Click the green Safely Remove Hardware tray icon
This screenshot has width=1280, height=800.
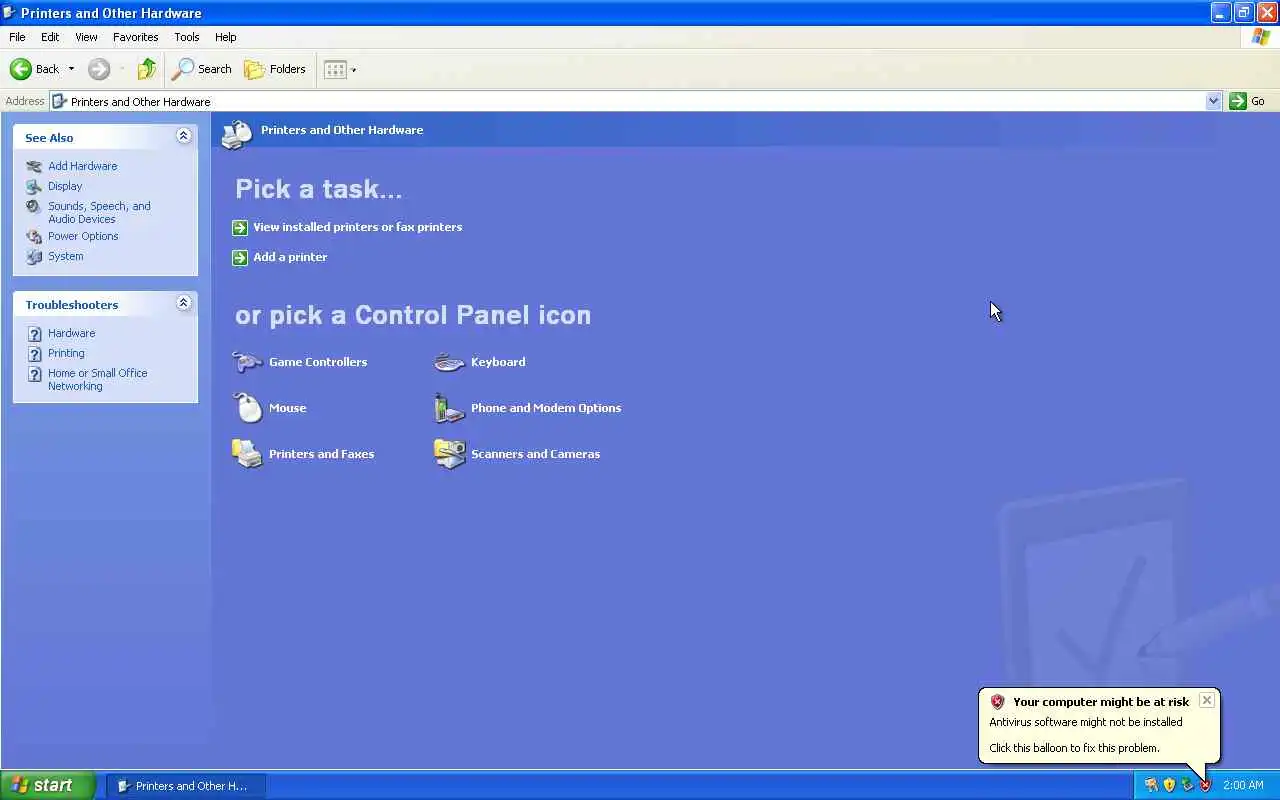[1187, 785]
